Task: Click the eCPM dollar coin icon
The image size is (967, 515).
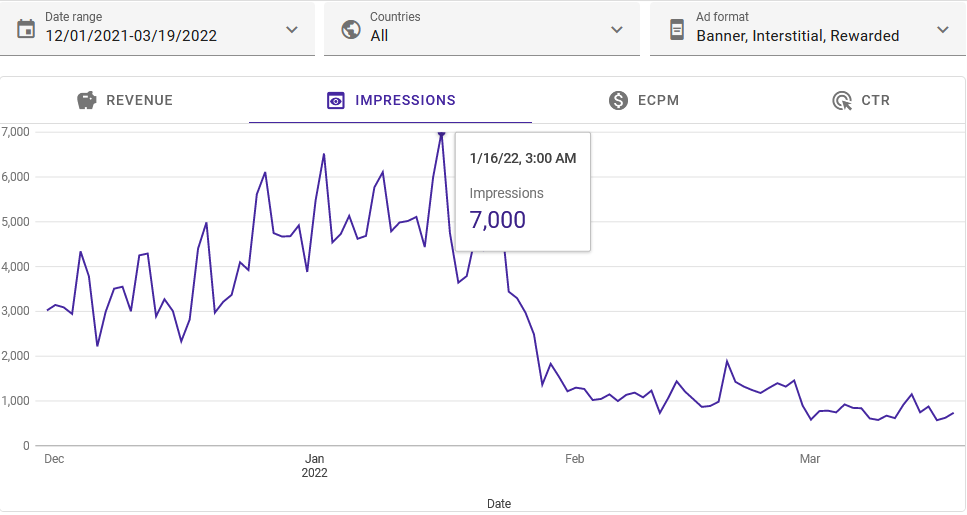Action: tap(619, 100)
